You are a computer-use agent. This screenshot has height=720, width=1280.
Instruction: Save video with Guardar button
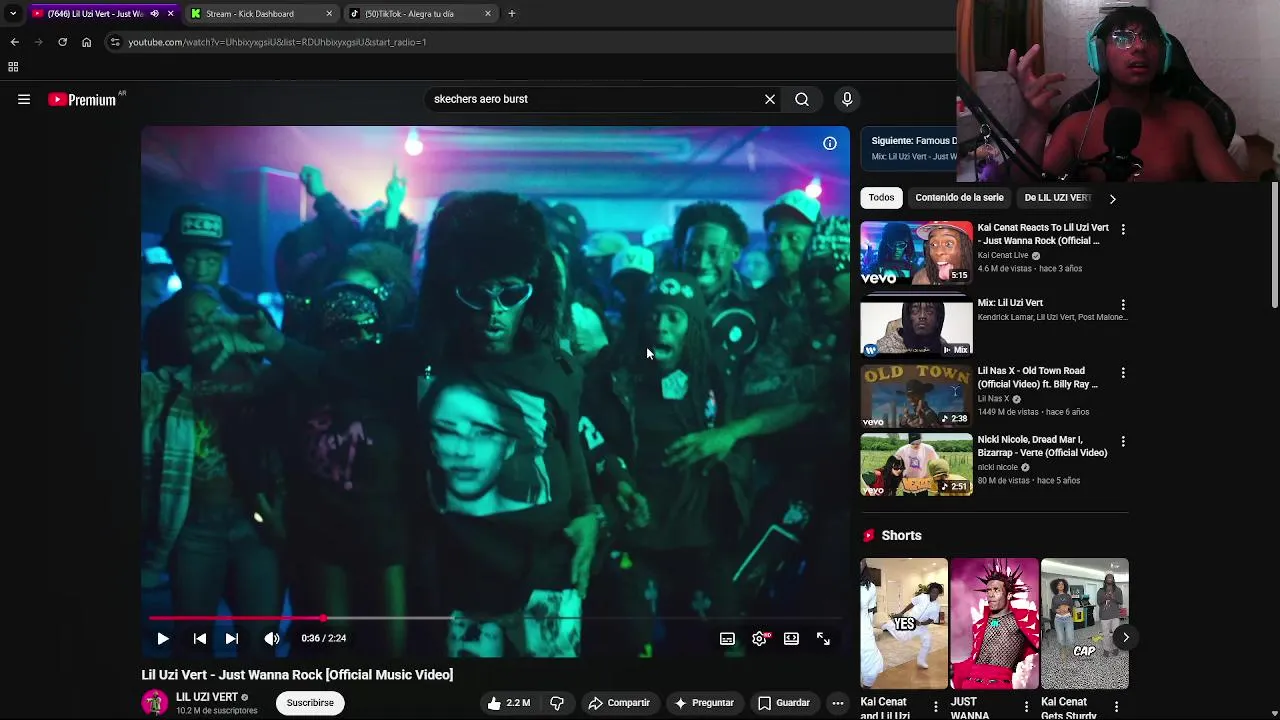point(783,703)
